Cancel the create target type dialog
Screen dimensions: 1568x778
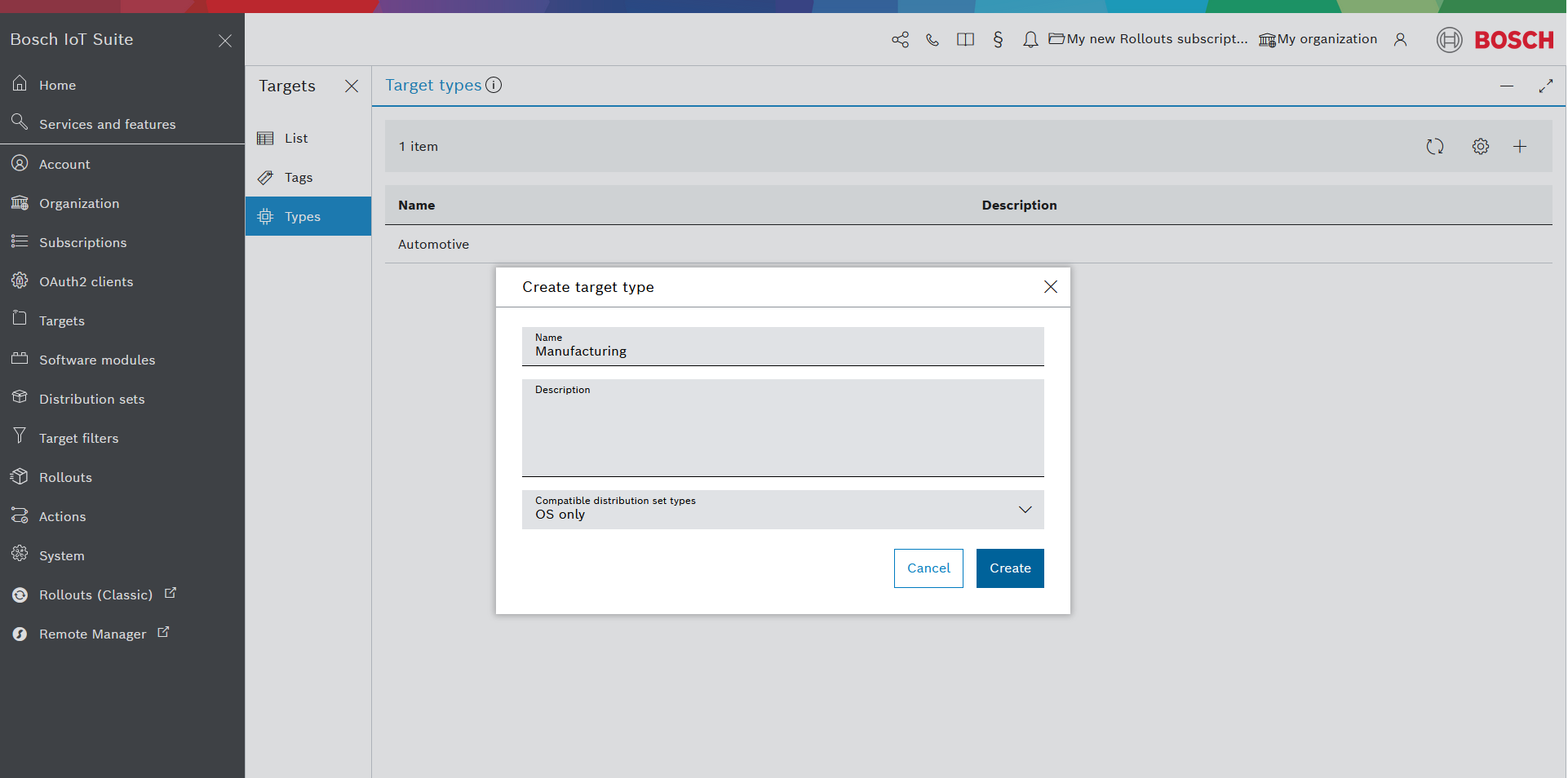pos(928,568)
